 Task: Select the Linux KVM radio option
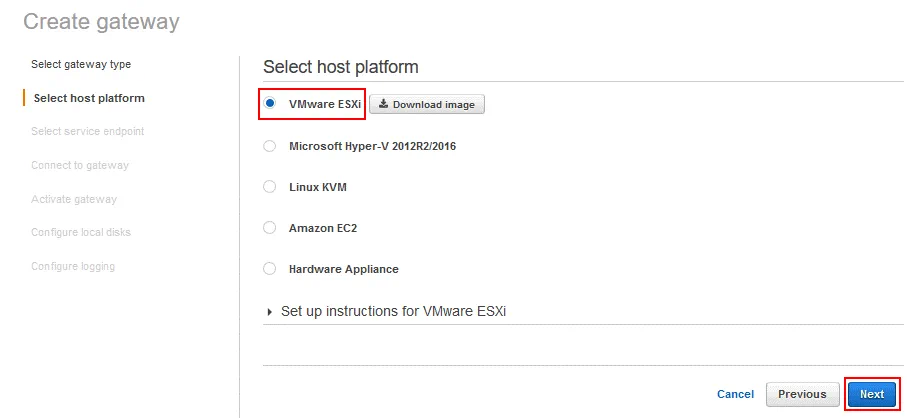(269, 187)
